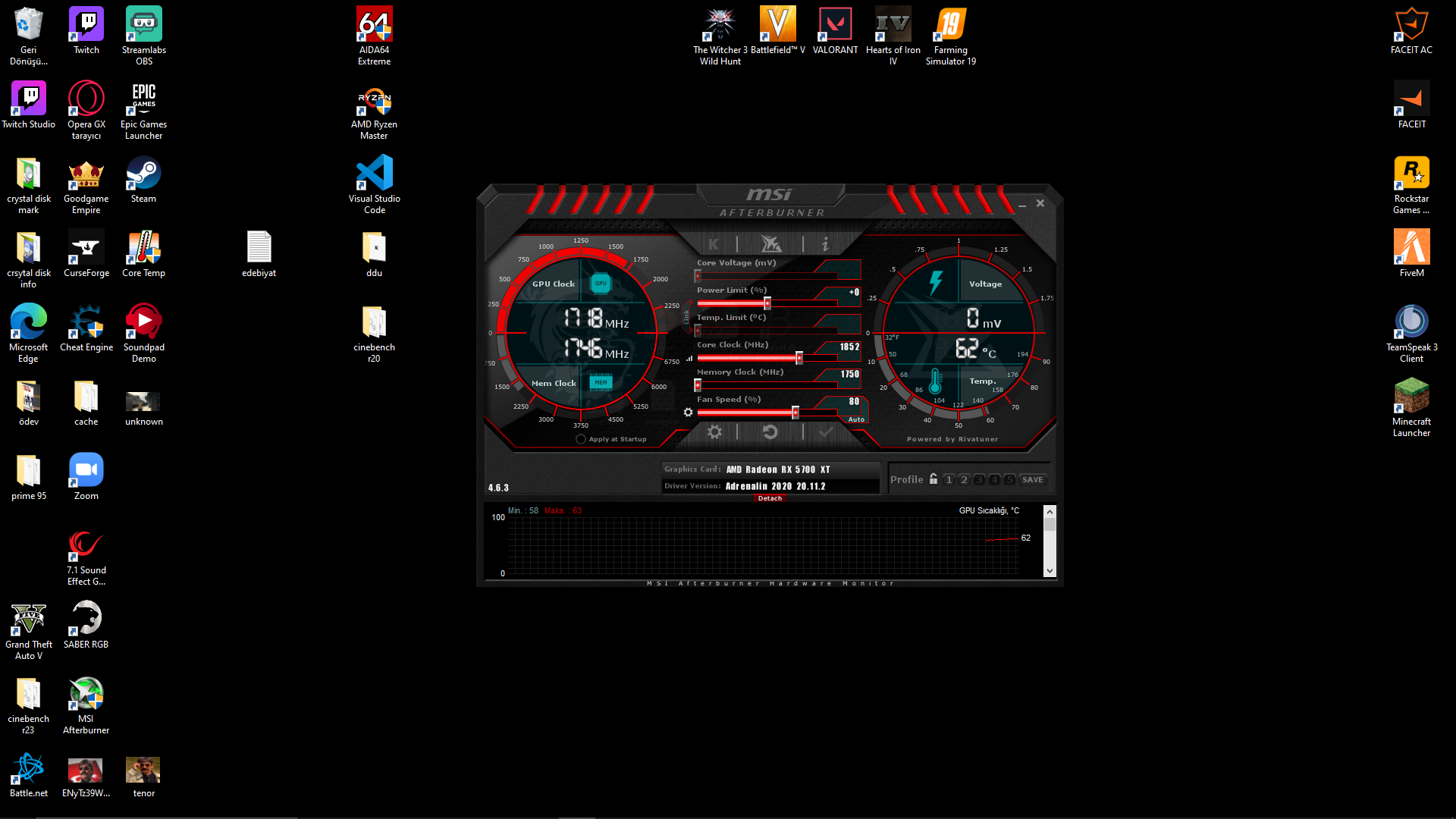The image size is (1456, 819).
Task: Open the information i icon
Action: (825, 244)
